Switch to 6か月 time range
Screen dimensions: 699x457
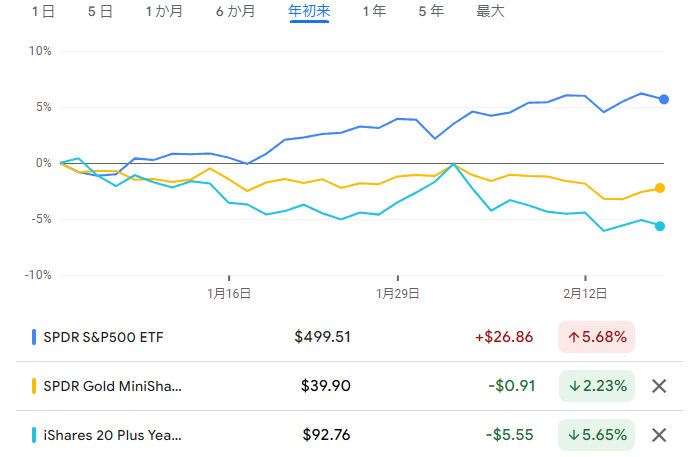click(235, 12)
